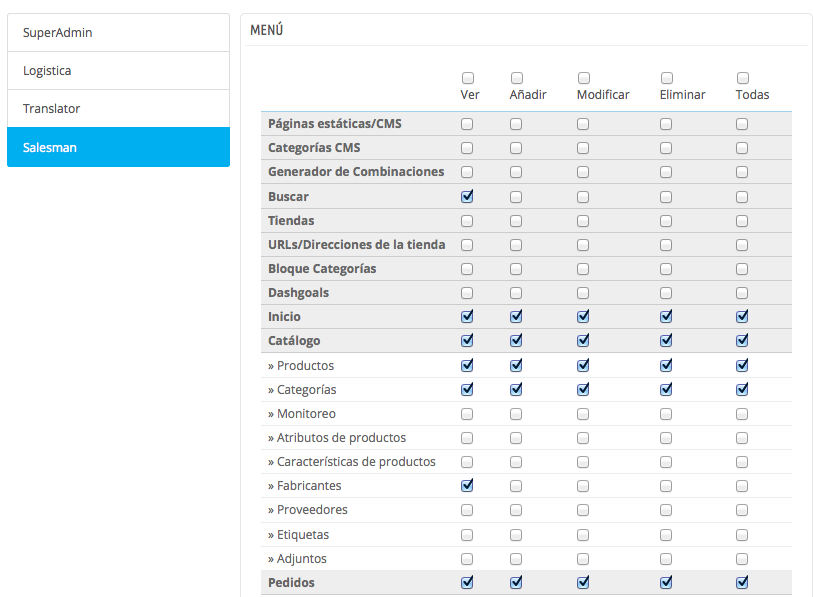Viewport: 813px width, 597px height.
Task: Uncheck the Ver permission for Buscar
Action: pyautogui.click(x=467, y=197)
